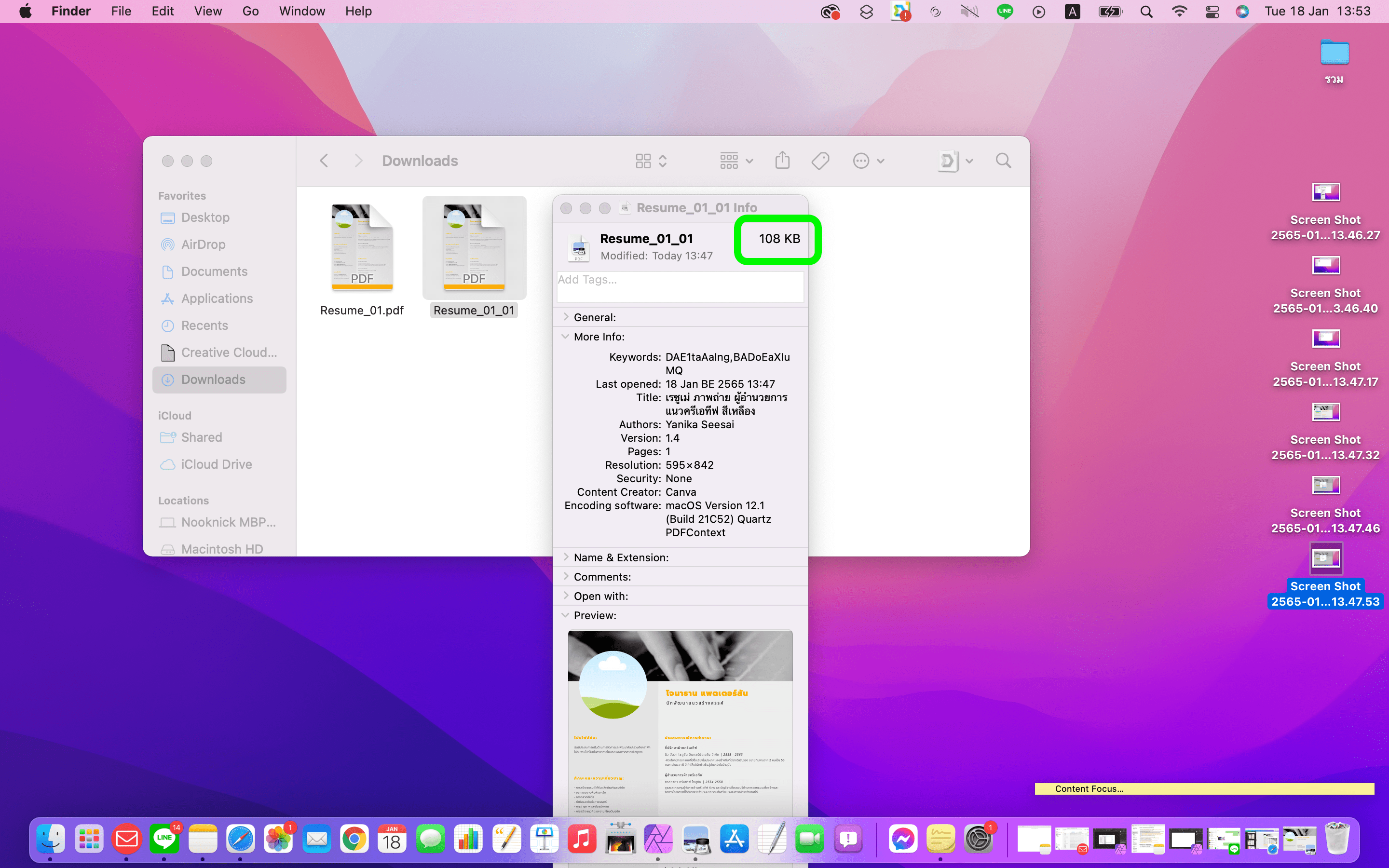Open the Music app in Dock
This screenshot has width=1389, height=868.
click(582, 839)
